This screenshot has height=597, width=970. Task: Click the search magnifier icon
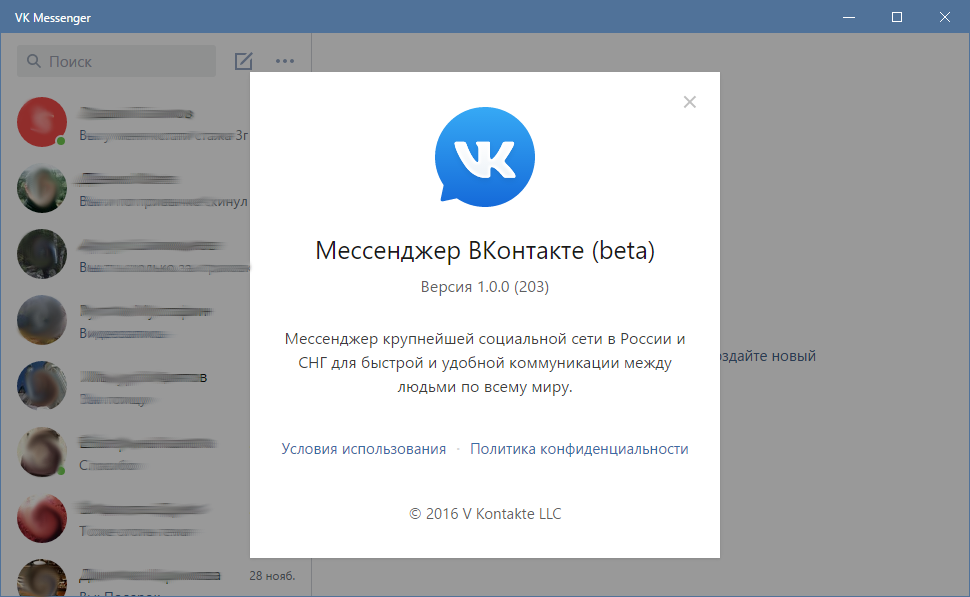pos(34,61)
